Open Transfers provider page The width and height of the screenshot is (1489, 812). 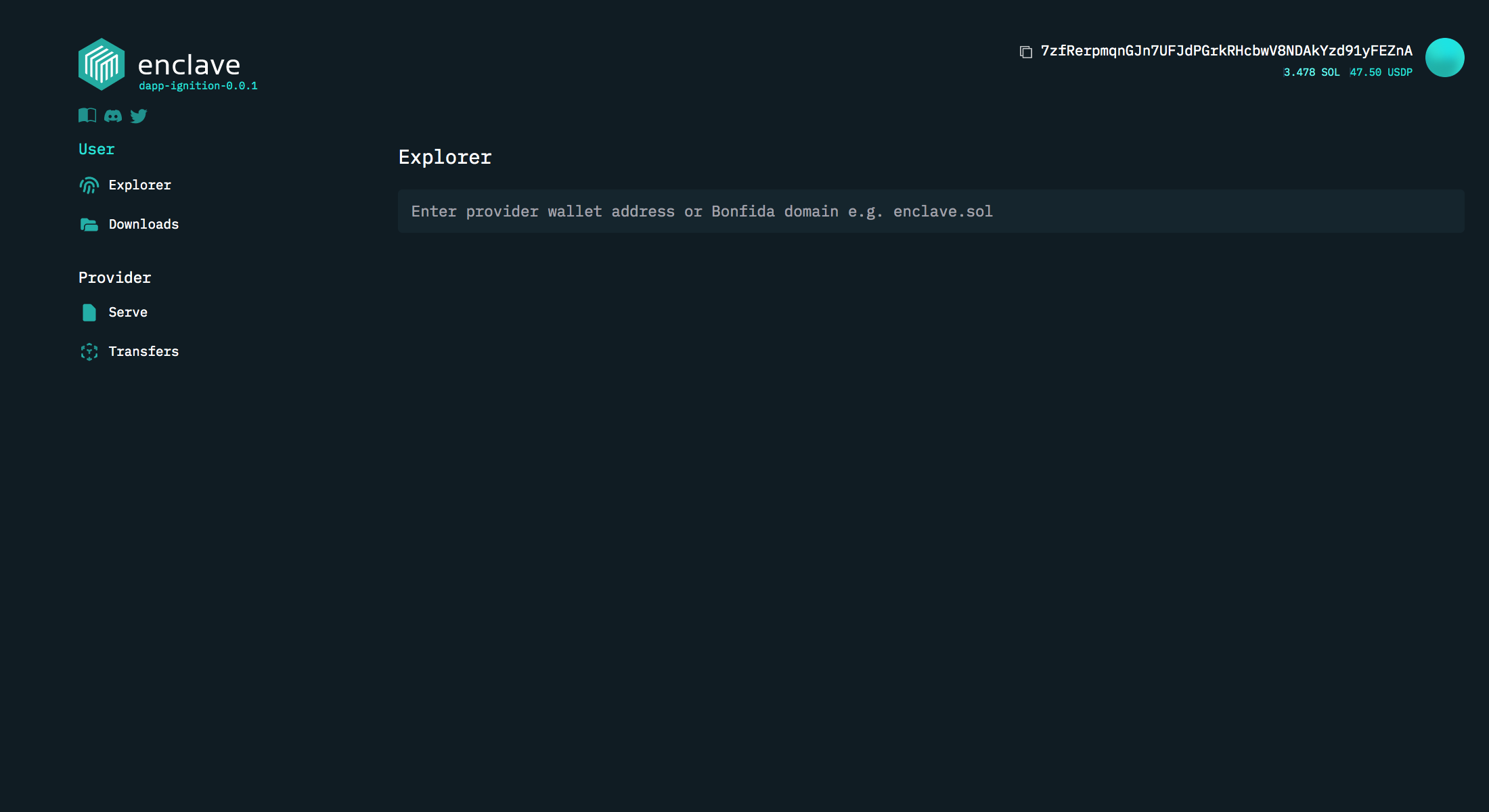coord(143,352)
